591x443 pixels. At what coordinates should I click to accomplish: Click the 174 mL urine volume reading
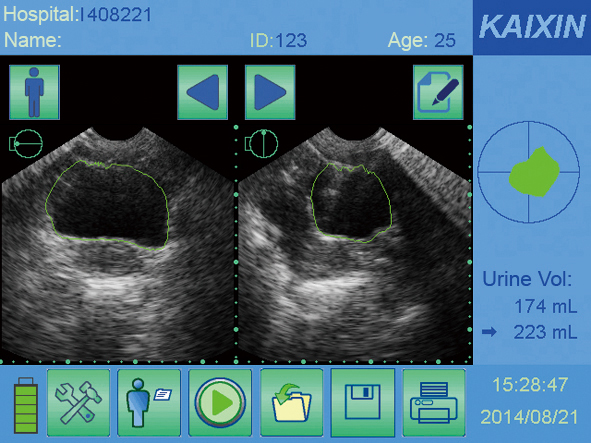pyautogui.click(x=545, y=306)
